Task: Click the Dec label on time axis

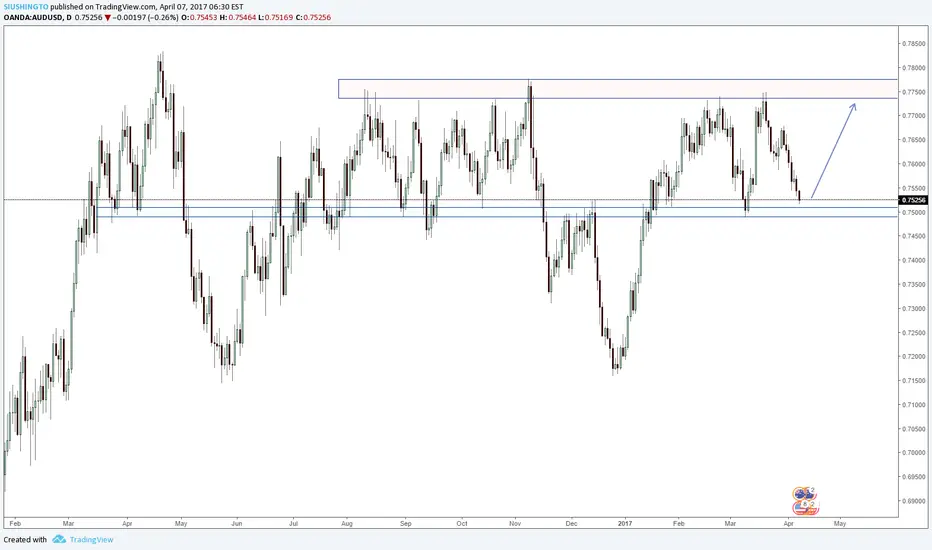Action: 571,524
